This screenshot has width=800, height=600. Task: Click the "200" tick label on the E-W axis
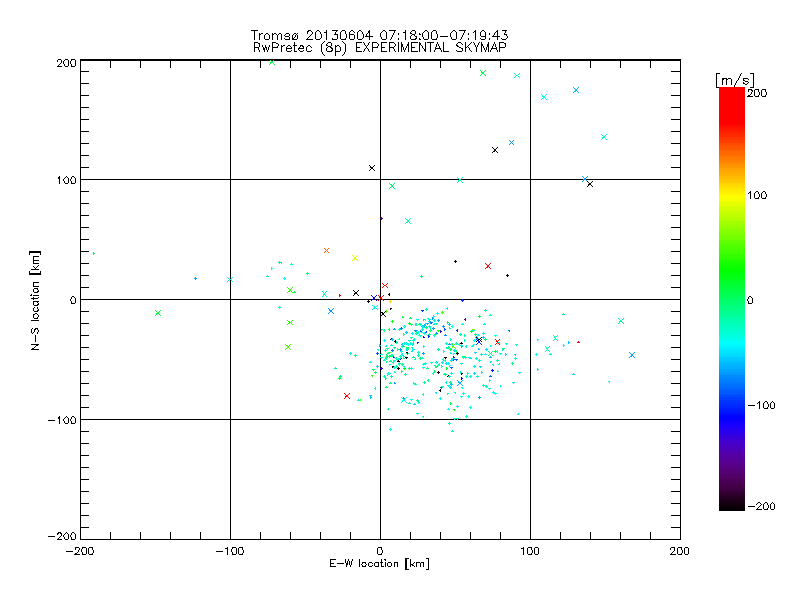coord(680,551)
